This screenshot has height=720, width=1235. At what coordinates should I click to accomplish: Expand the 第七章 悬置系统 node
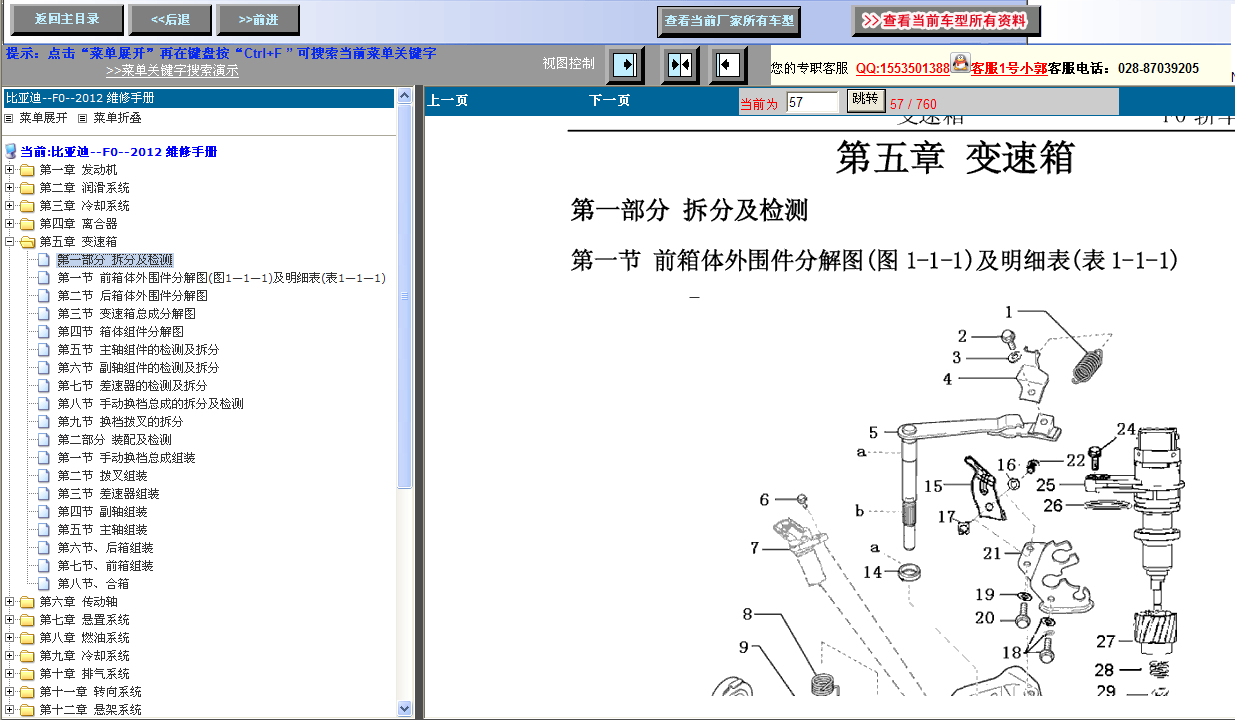pos(10,620)
